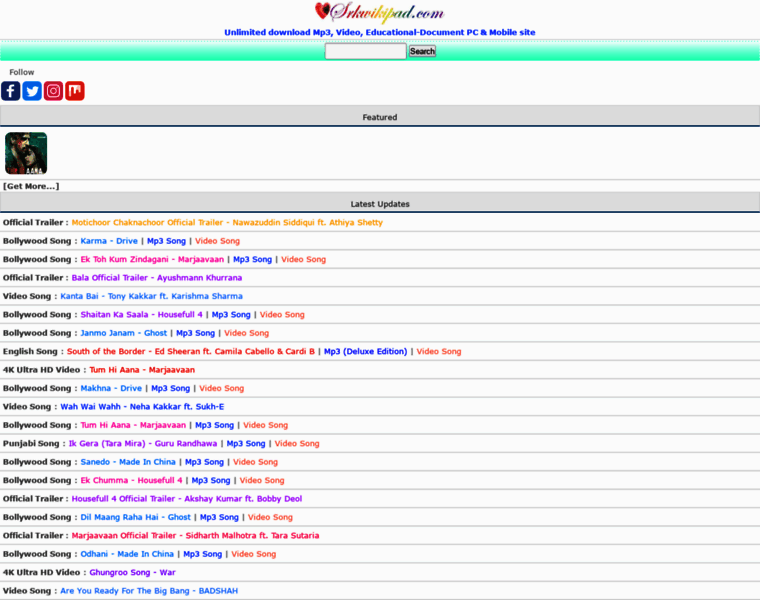The image size is (760, 600).
Task: Click the Srkwikipad.com logo
Action: click(x=380, y=12)
